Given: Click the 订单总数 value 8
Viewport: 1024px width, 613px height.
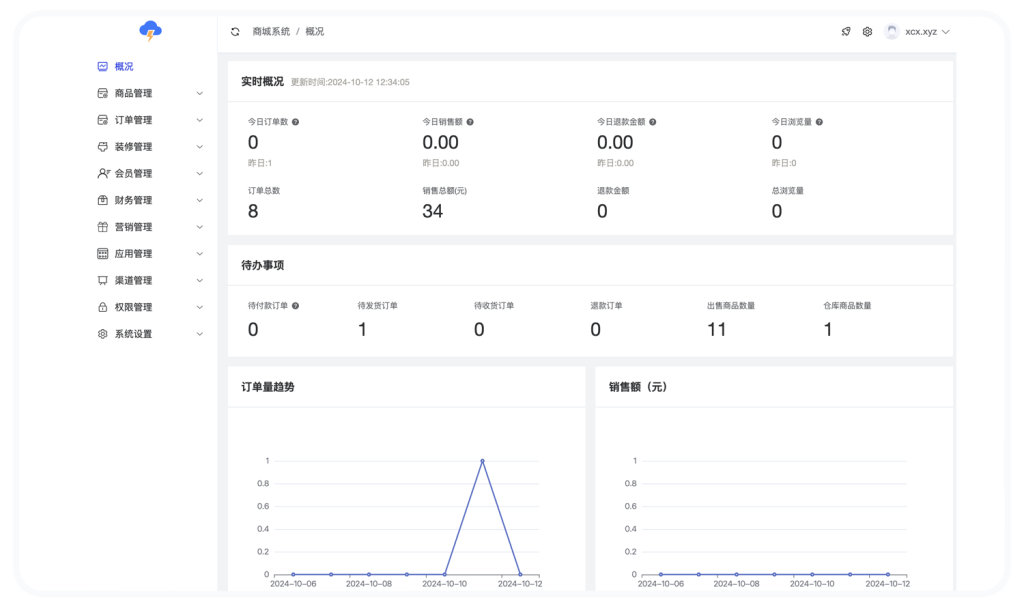Looking at the screenshot, I should coord(253,212).
